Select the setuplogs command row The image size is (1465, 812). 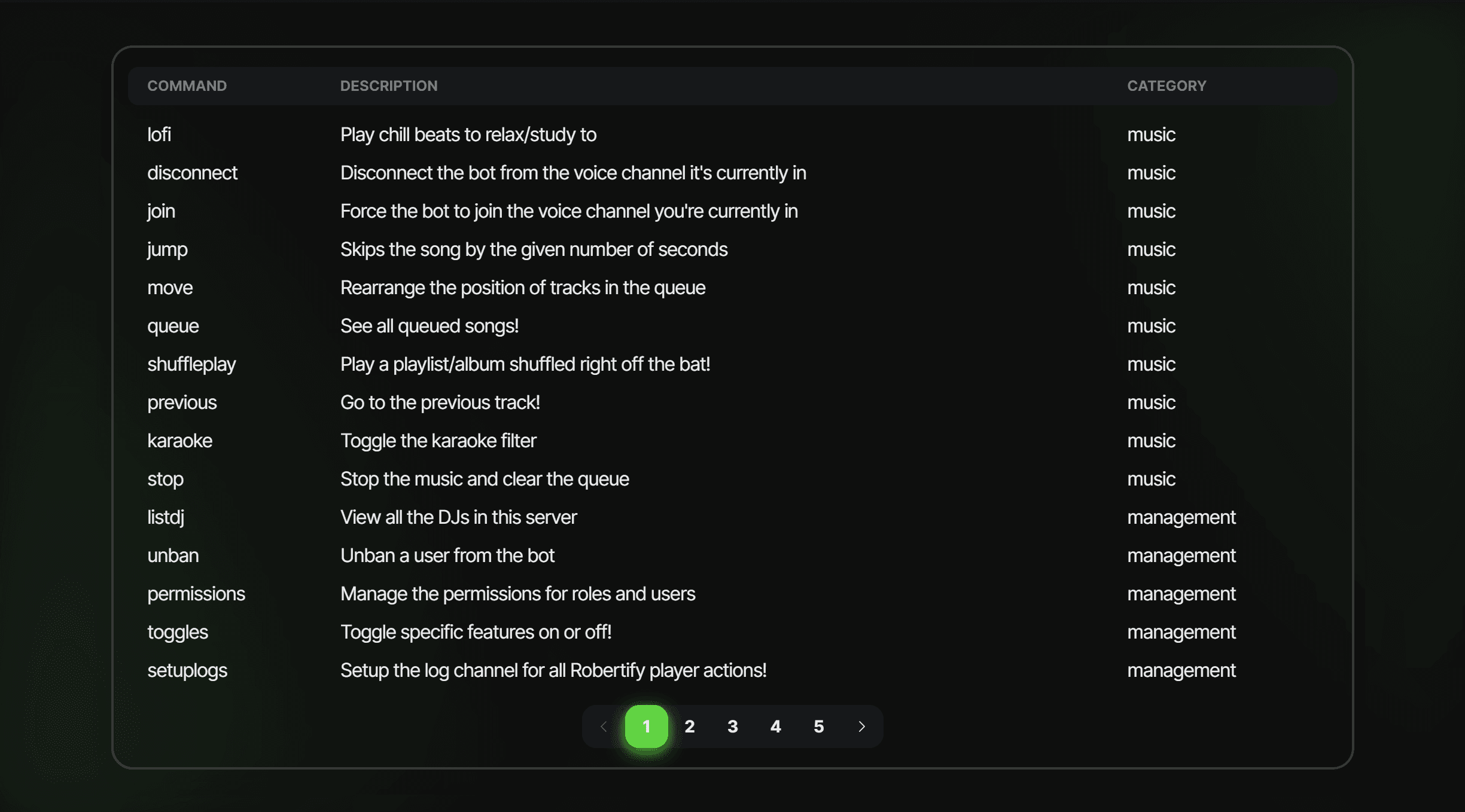187,670
